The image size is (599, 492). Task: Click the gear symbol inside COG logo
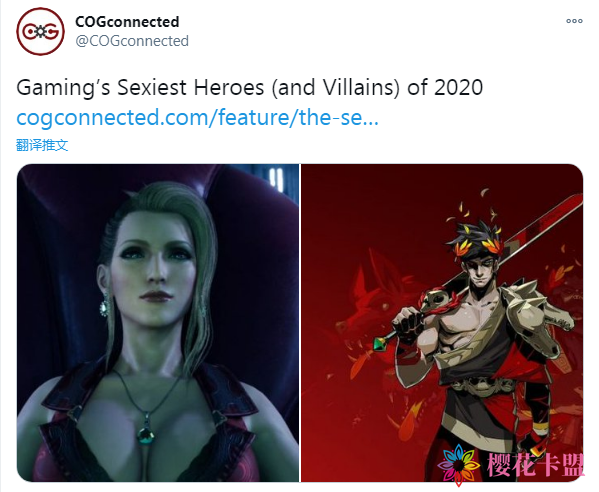40,32
